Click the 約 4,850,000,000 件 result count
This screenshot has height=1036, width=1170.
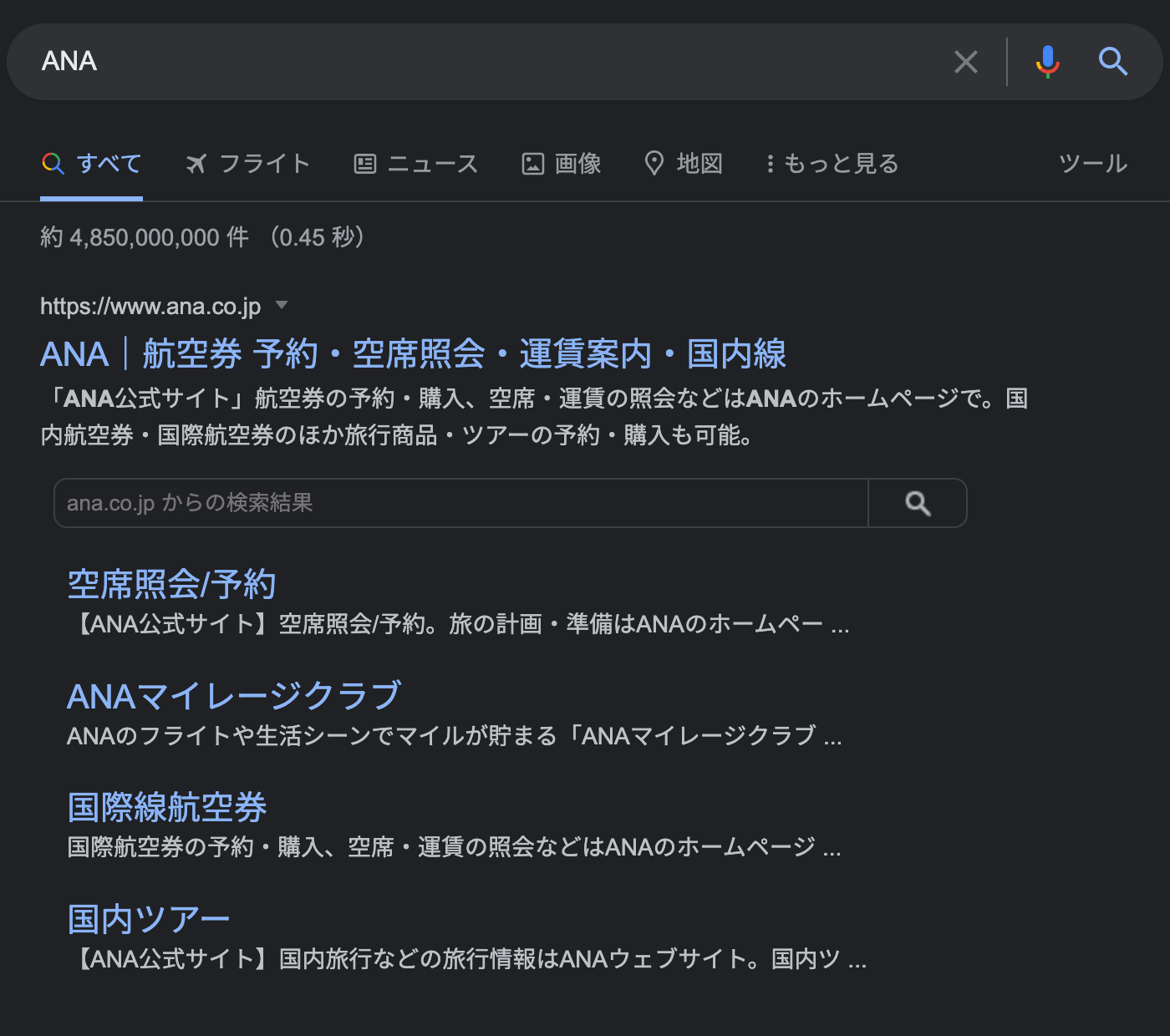pos(145,237)
